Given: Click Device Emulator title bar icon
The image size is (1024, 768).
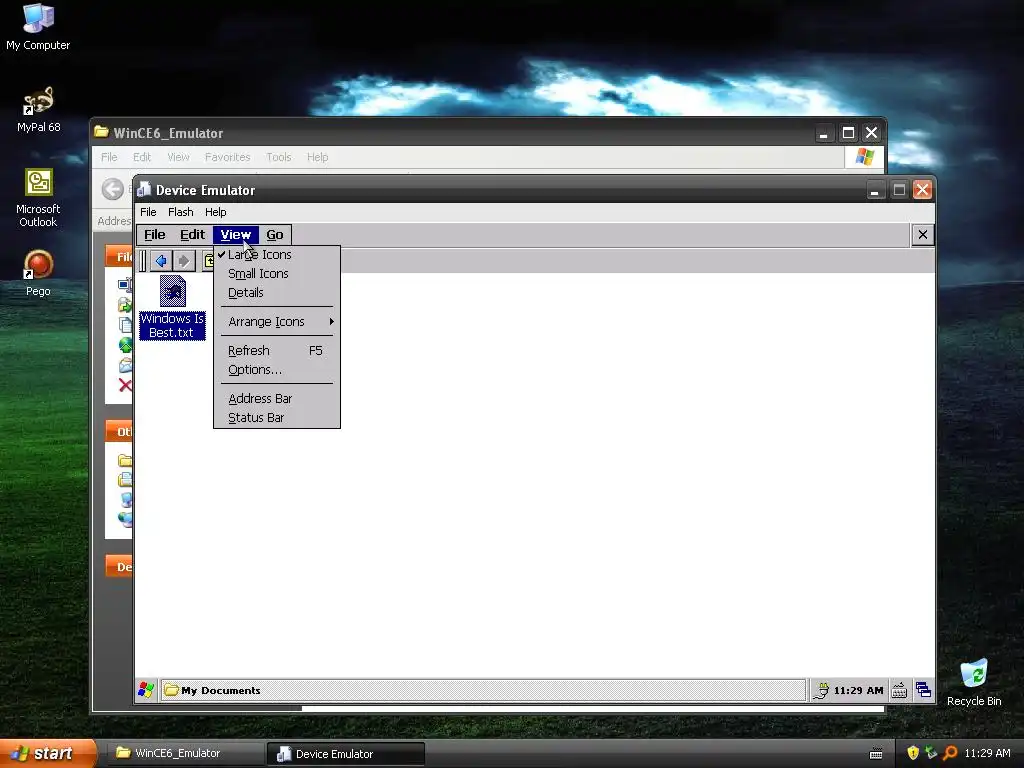Looking at the screenshot, I should tap(144, 189).
